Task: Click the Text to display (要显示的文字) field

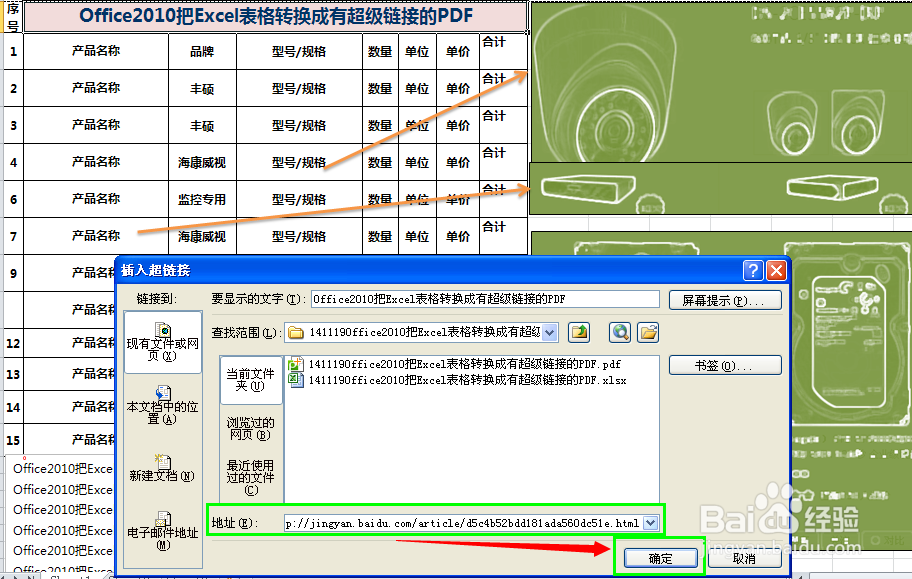Action: [x=485, y=299]
